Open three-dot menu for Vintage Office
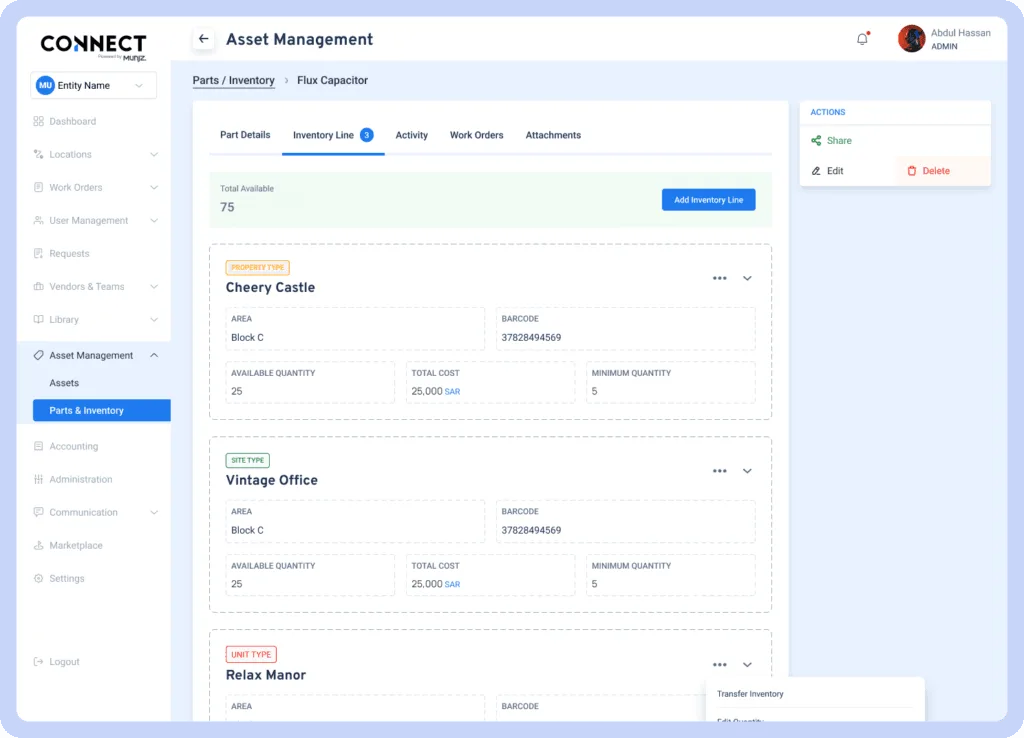This screenshot has width=1024, height=738. [719, 471]
